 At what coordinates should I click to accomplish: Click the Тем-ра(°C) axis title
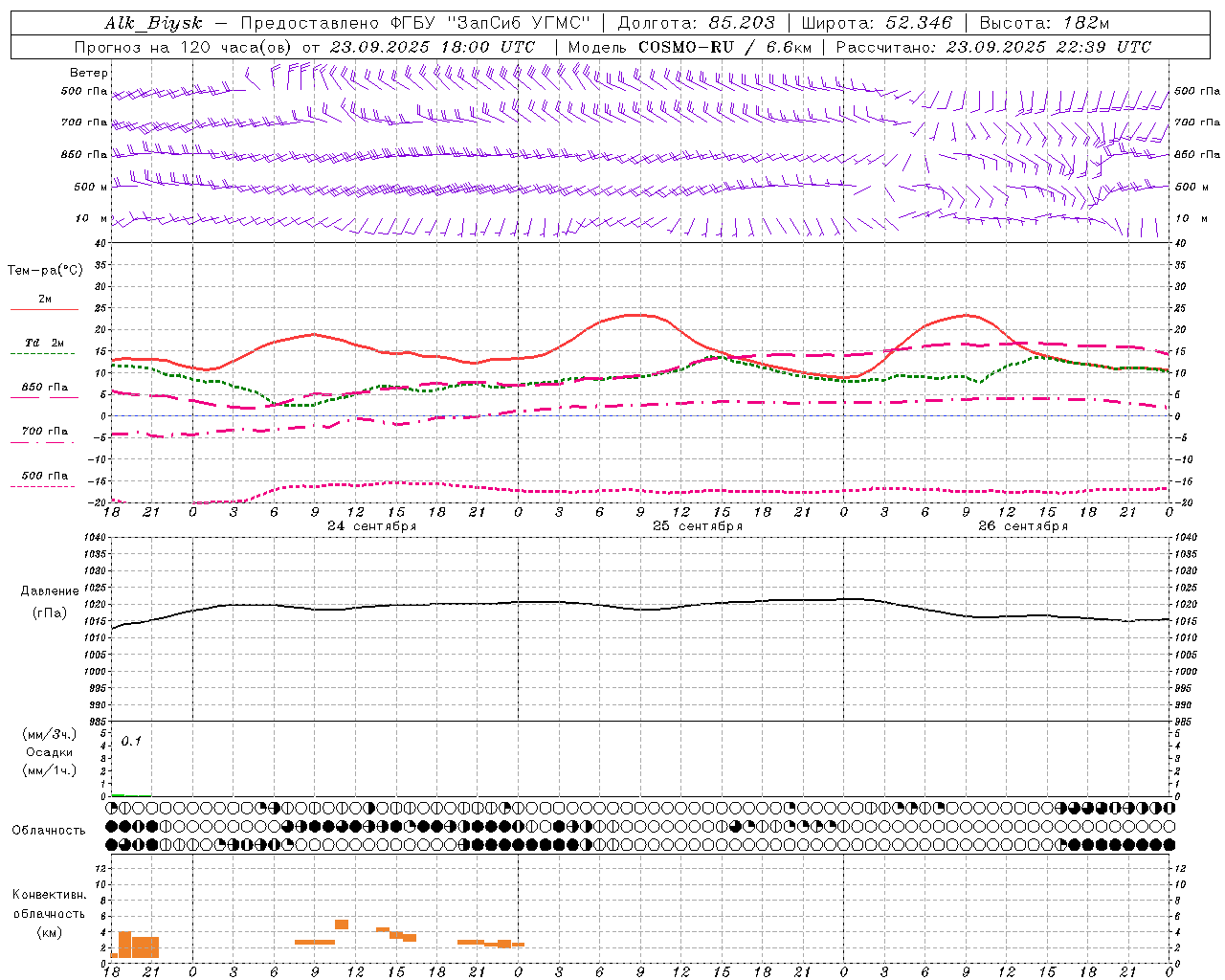click(45, 271)
